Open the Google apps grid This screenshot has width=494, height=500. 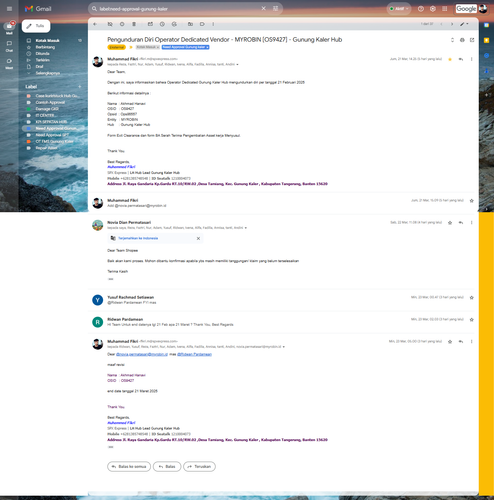tap(445, 9)
